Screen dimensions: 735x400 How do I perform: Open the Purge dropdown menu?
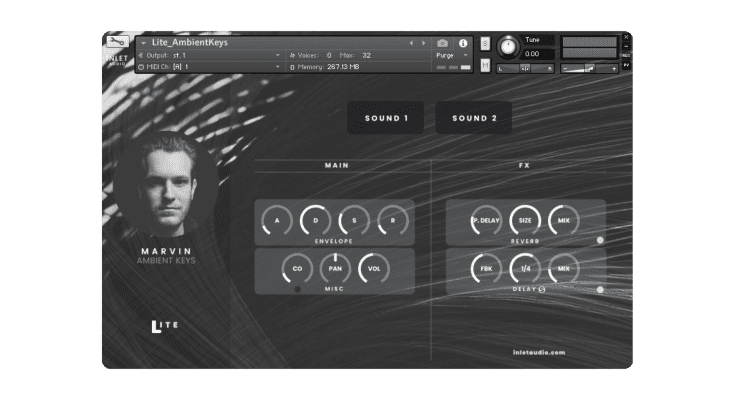(x=449, y=56)
